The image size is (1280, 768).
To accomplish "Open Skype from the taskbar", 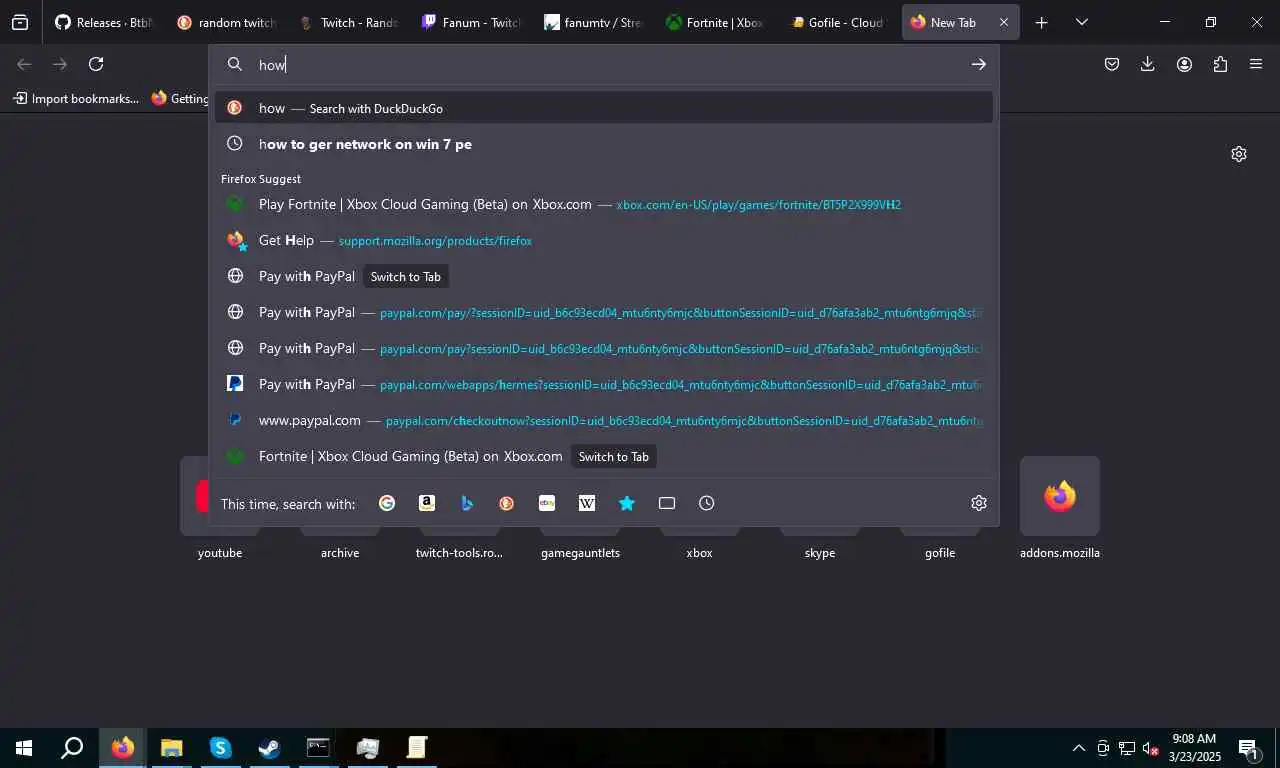I will (x=220, y=748).
